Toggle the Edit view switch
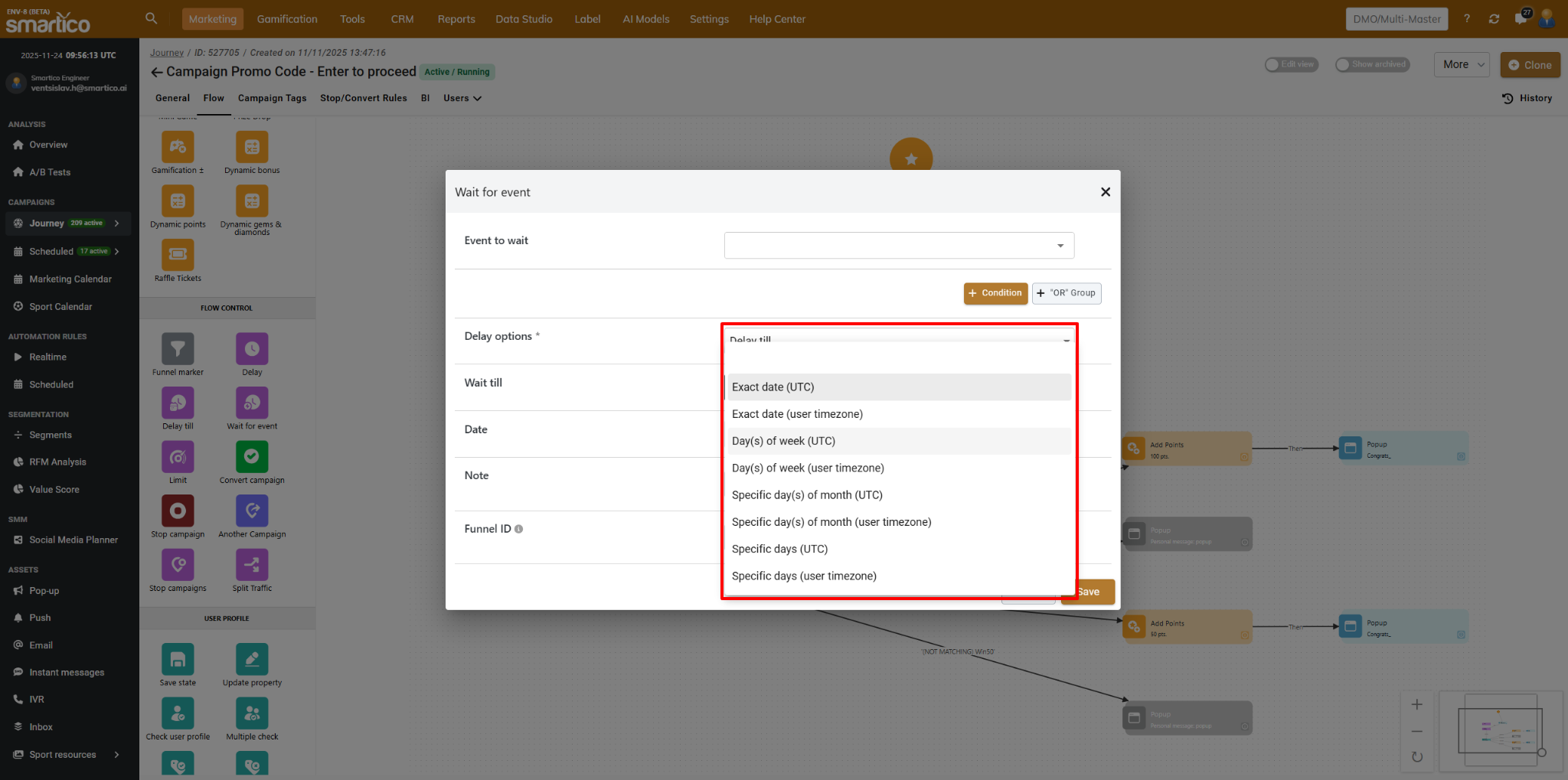Viewport: 1568px width, 780px height. point(1273,65)
